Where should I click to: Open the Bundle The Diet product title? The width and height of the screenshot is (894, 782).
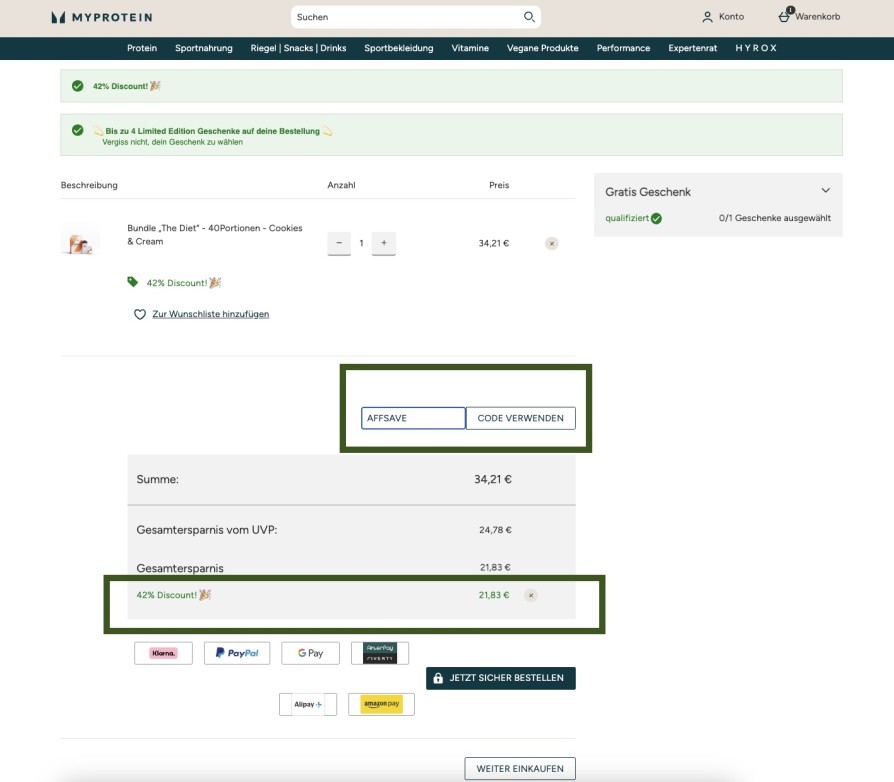pyautogui.click(x=214, y=235)
